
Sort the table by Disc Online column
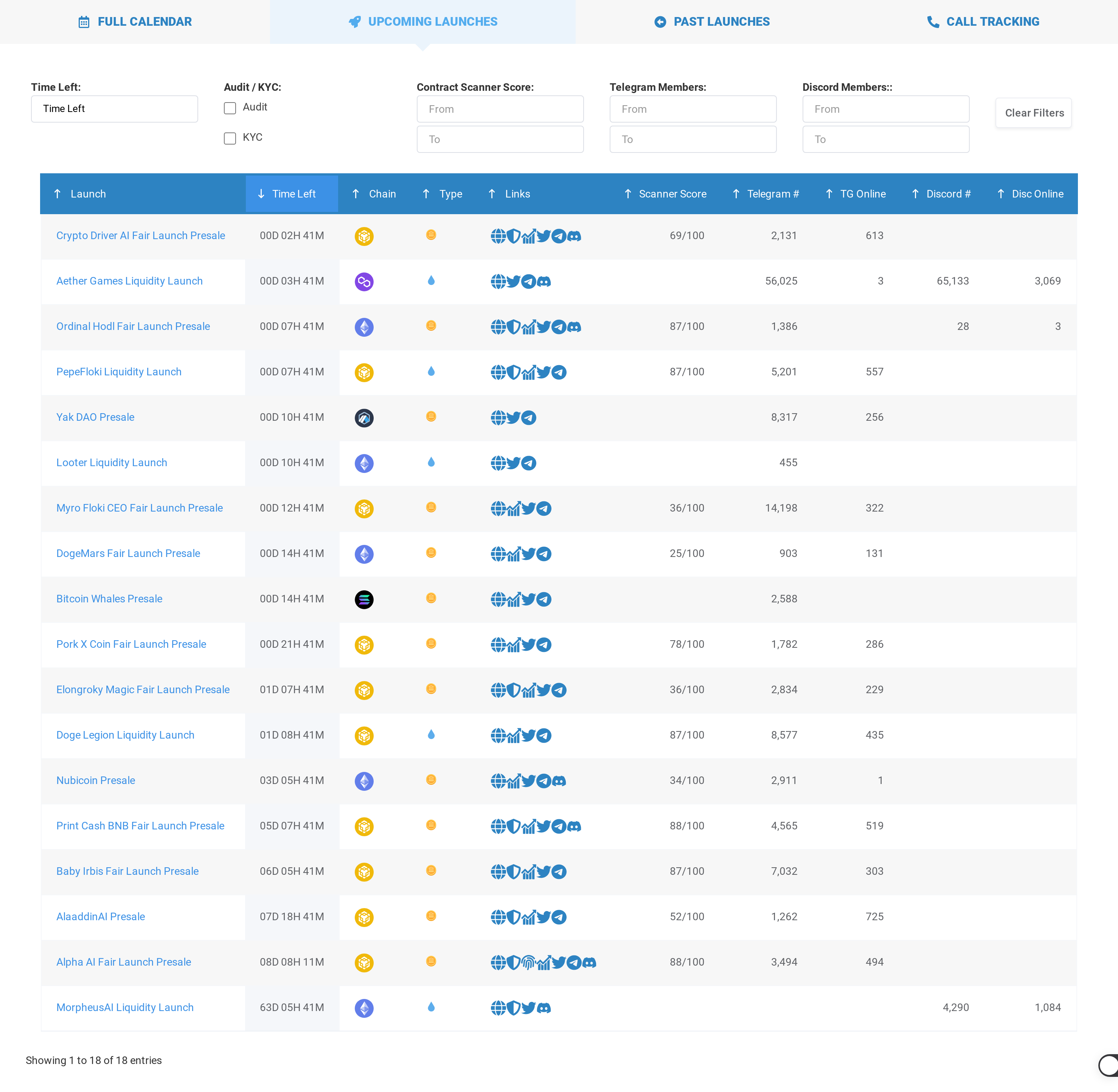pos(1031,194)
